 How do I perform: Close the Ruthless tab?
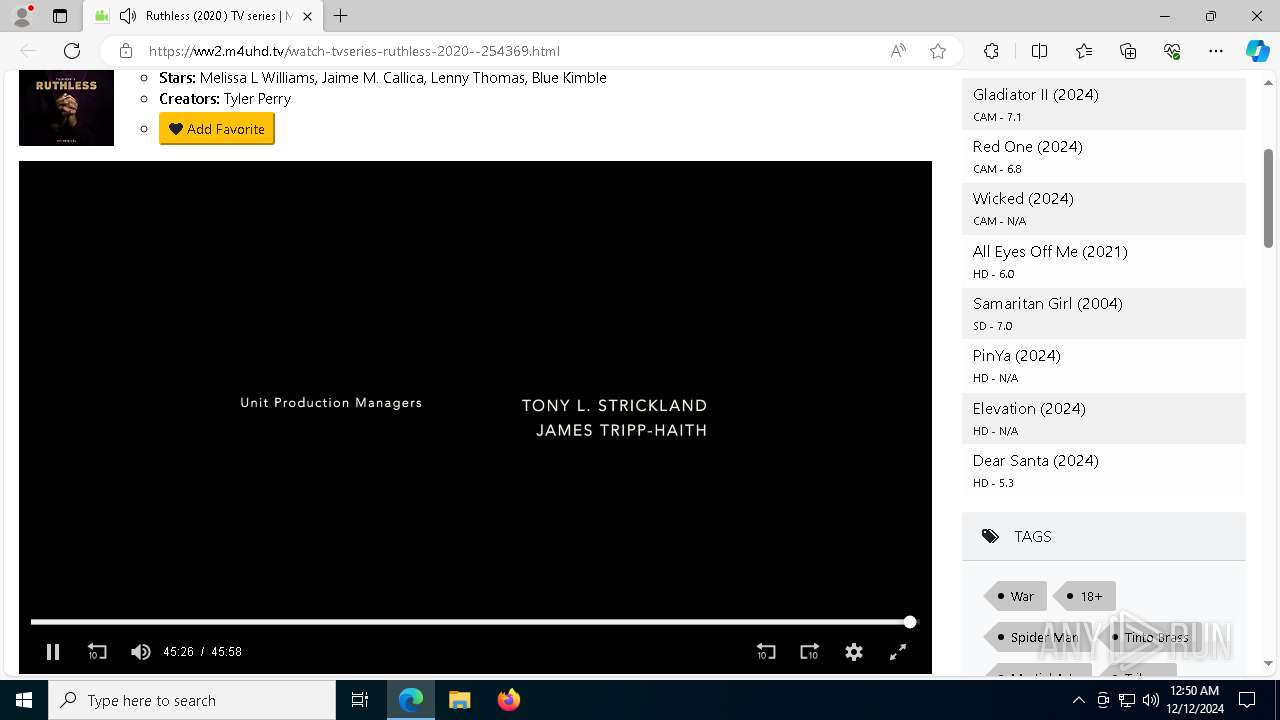click(308, 16)
